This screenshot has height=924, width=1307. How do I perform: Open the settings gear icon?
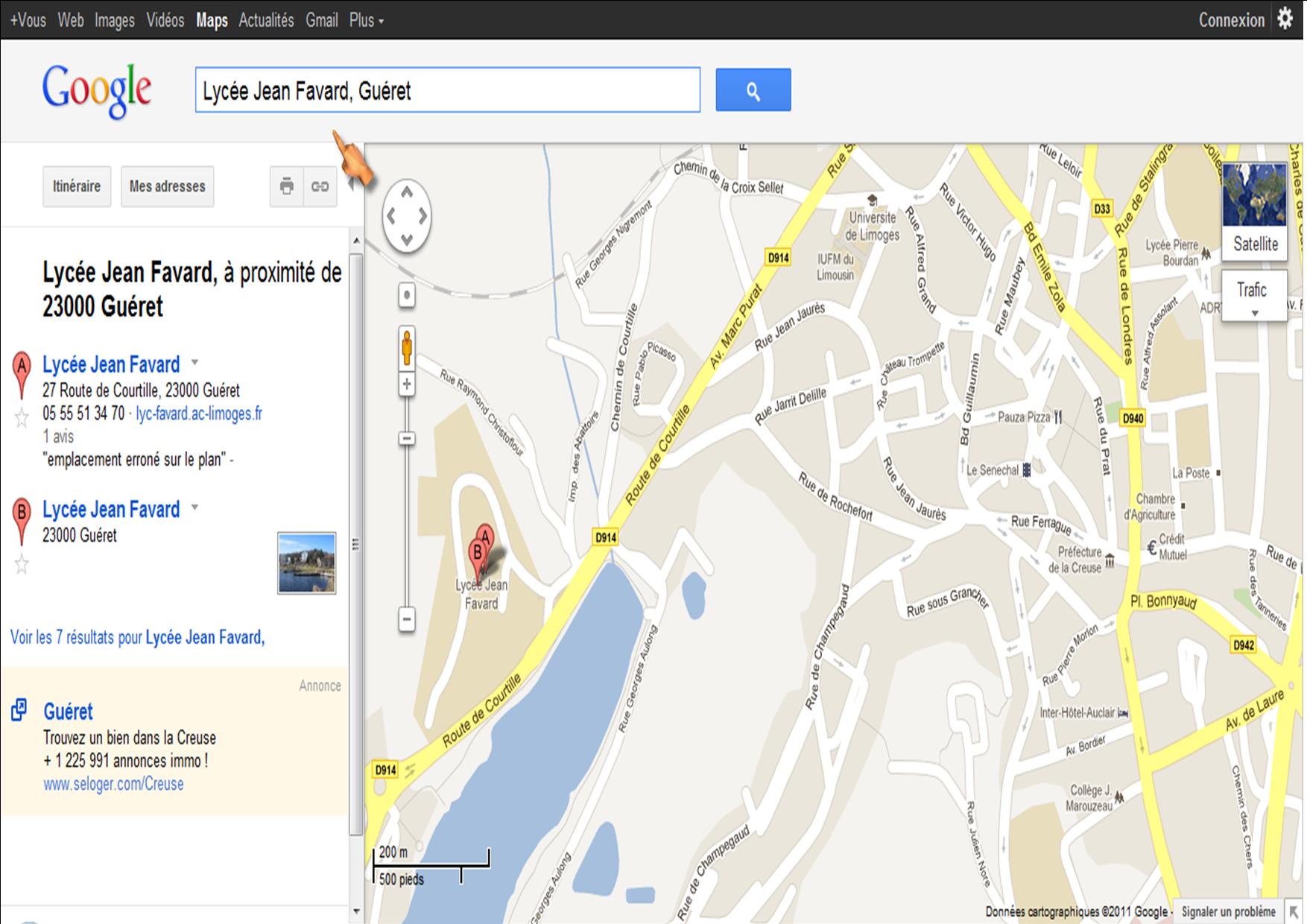pyautogui.click(x=1285, y=19)
